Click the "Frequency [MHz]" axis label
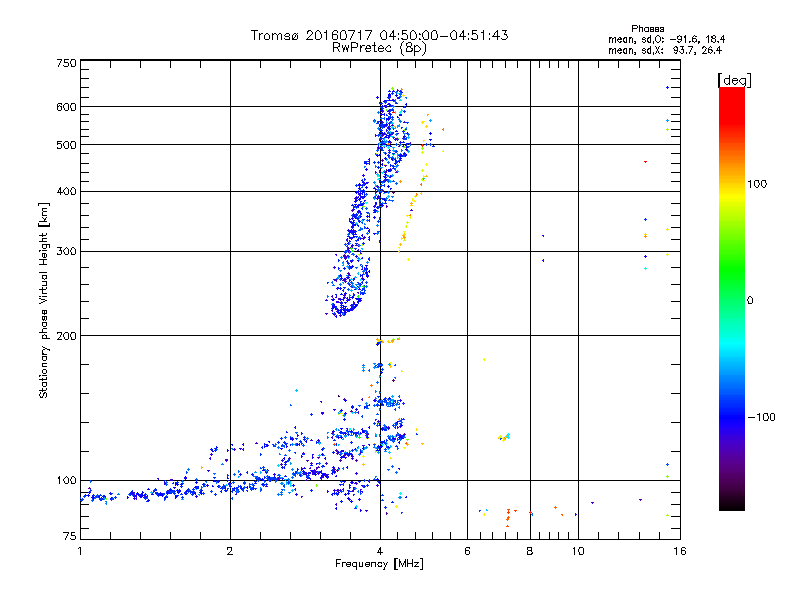The height and width of the screenshot is (600, 800). coord(379,564)
